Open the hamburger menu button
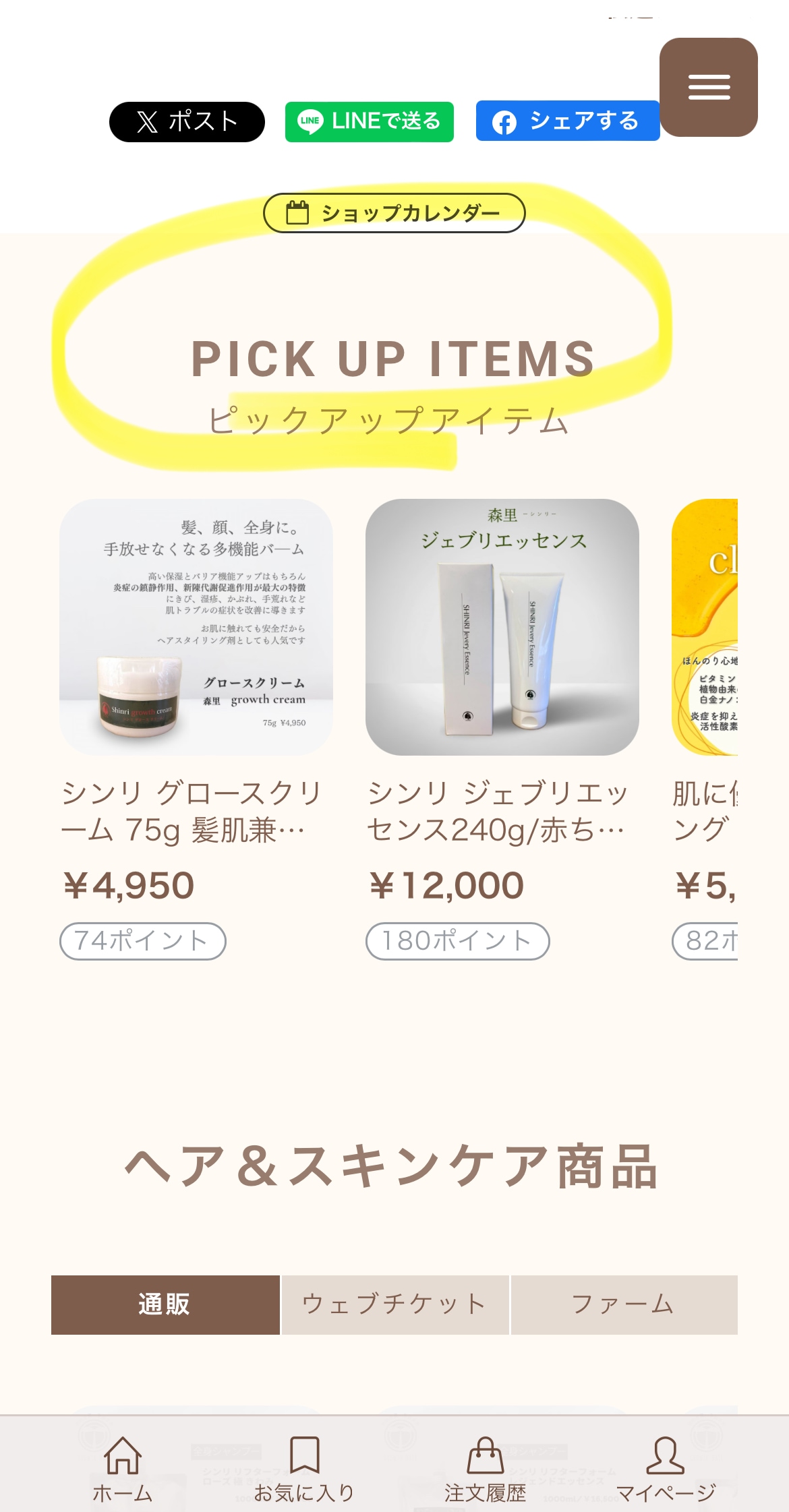789x1512 pixels. point(708,88)
